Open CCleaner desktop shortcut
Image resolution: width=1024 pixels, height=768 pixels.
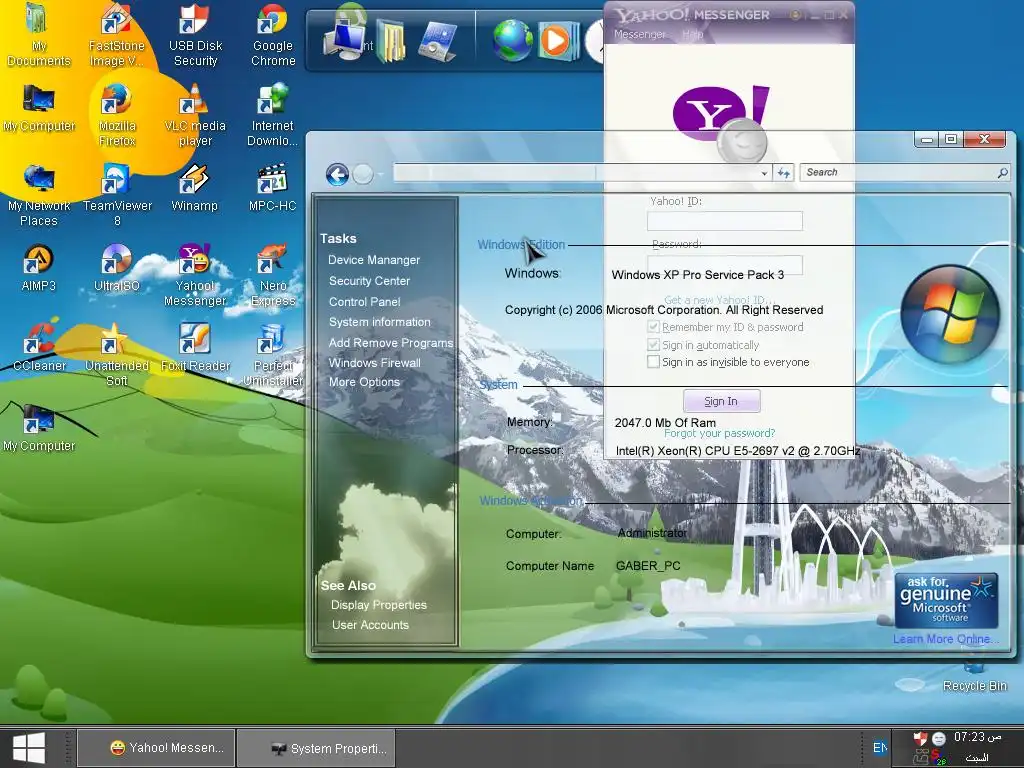tap(39, 347)
